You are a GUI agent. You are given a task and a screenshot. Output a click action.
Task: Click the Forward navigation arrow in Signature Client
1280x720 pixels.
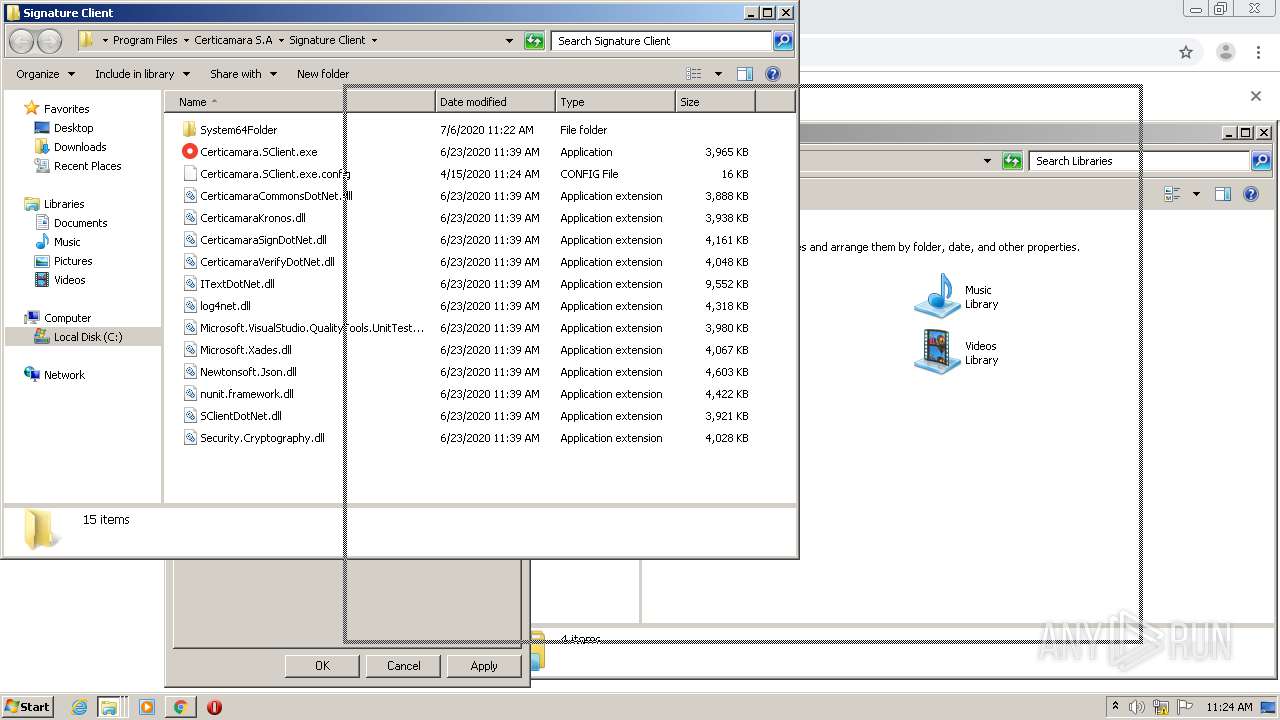[x=50, y=41]
